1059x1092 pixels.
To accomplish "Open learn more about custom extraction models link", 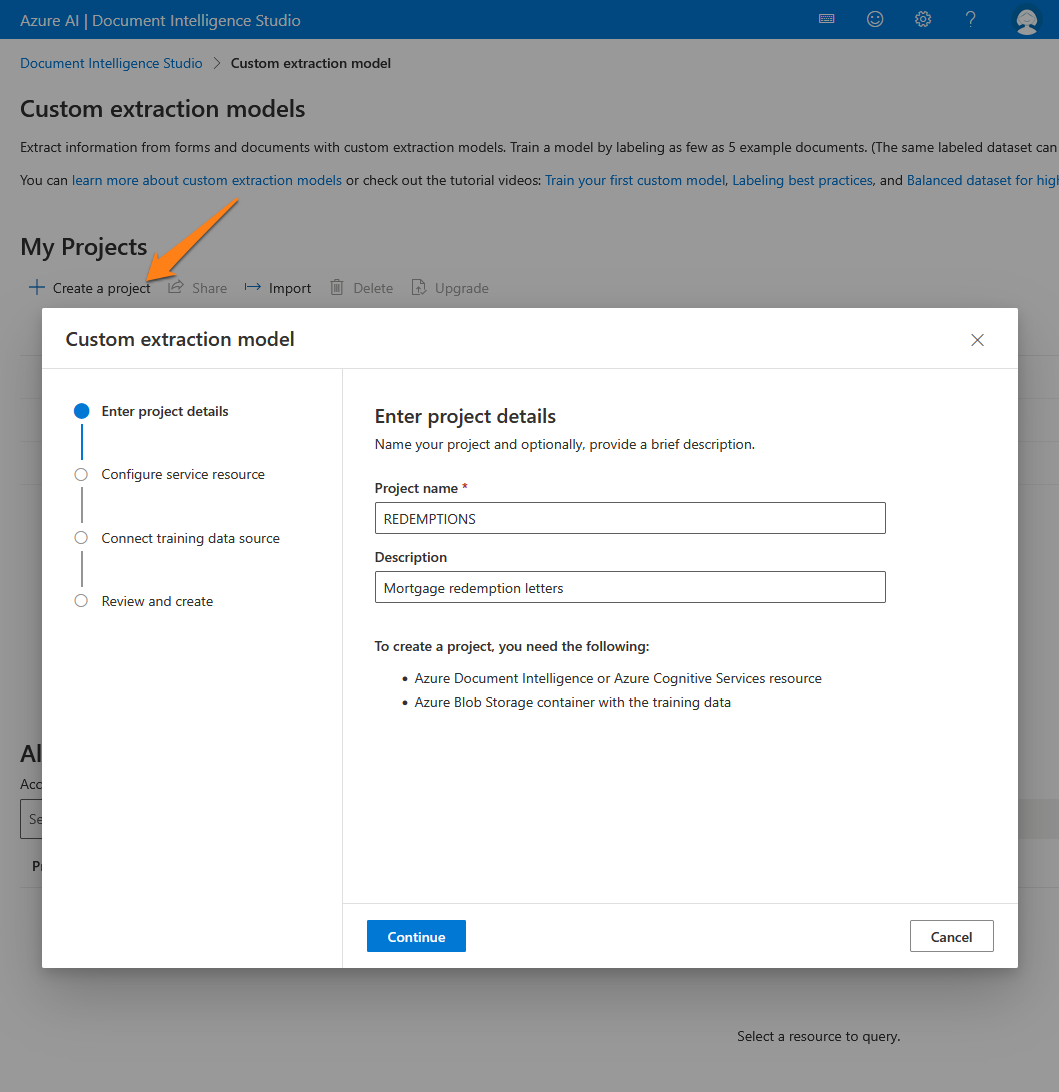I will tap(207, 180).
